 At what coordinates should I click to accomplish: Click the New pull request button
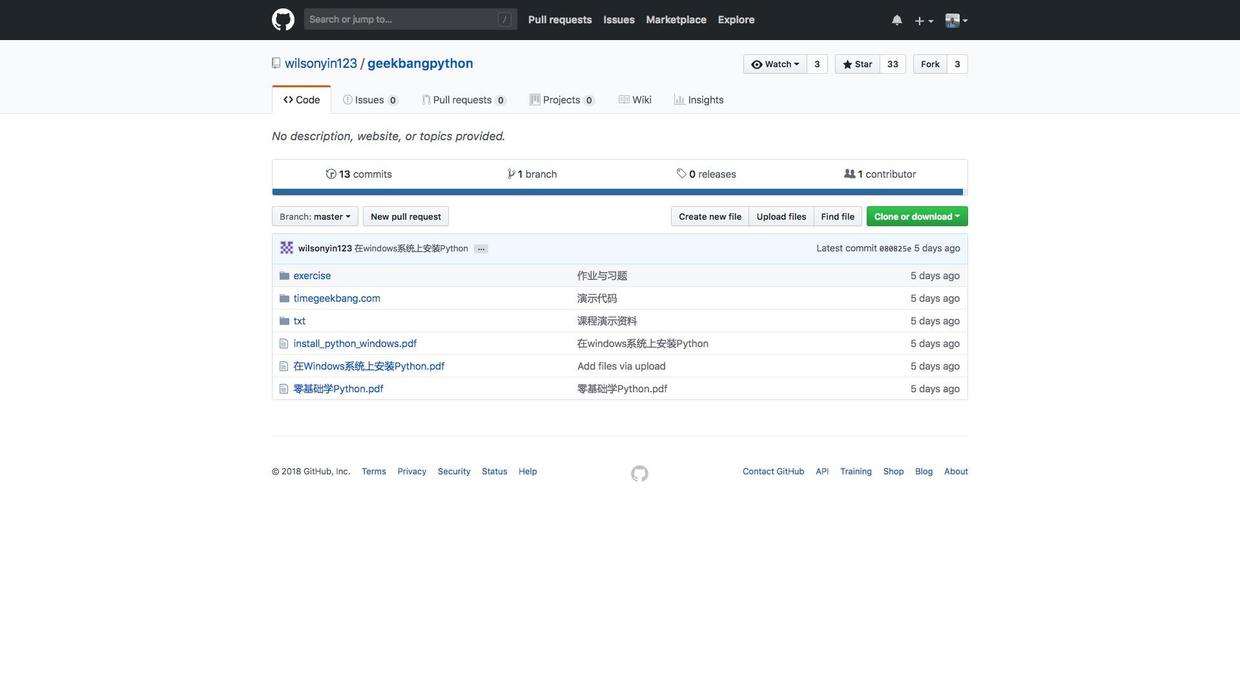(406, 216)
